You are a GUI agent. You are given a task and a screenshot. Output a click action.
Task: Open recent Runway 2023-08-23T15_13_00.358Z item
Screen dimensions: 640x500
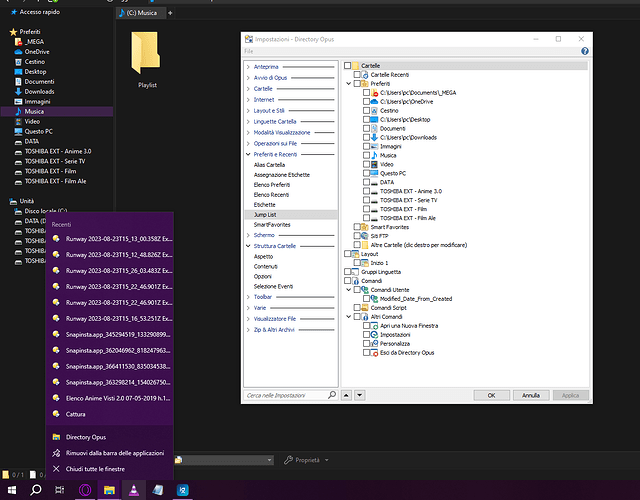(x=109, y=239)
